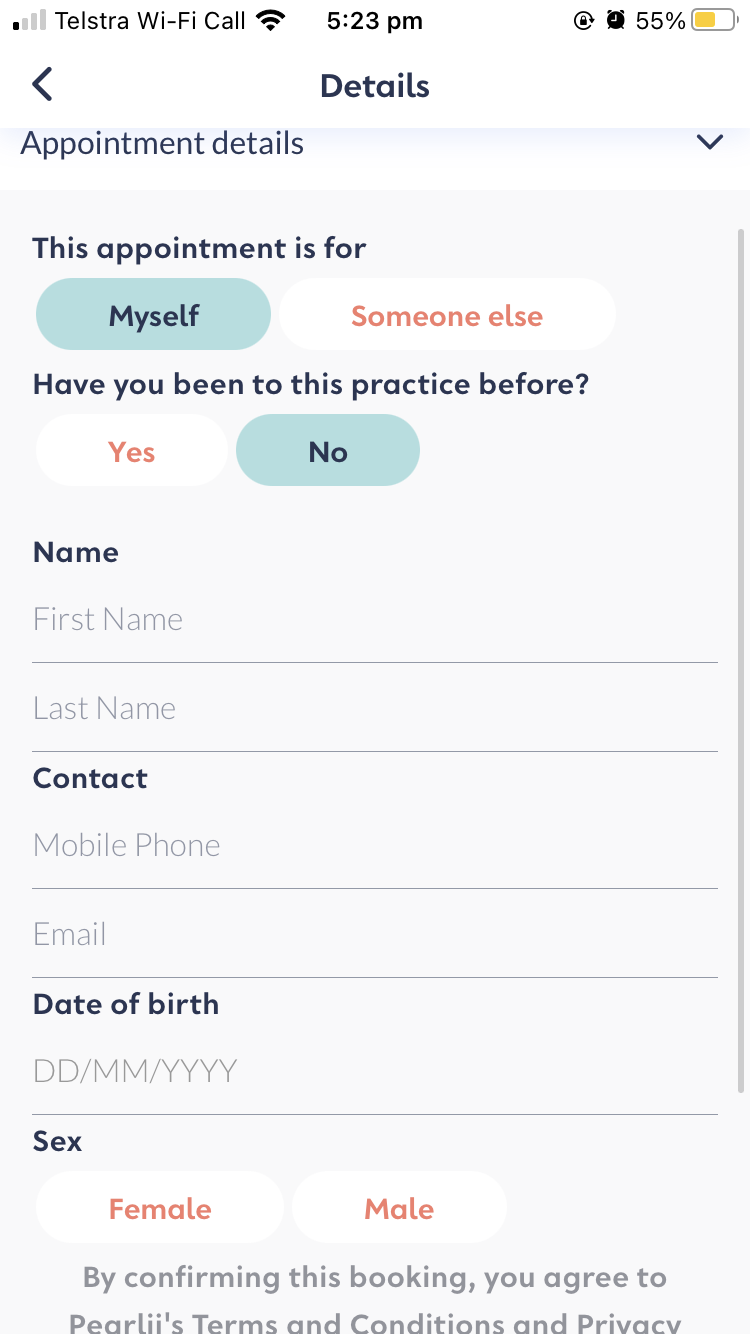
Task: Tap the rotation lock status icon
Action: click(x=585, y=20)
